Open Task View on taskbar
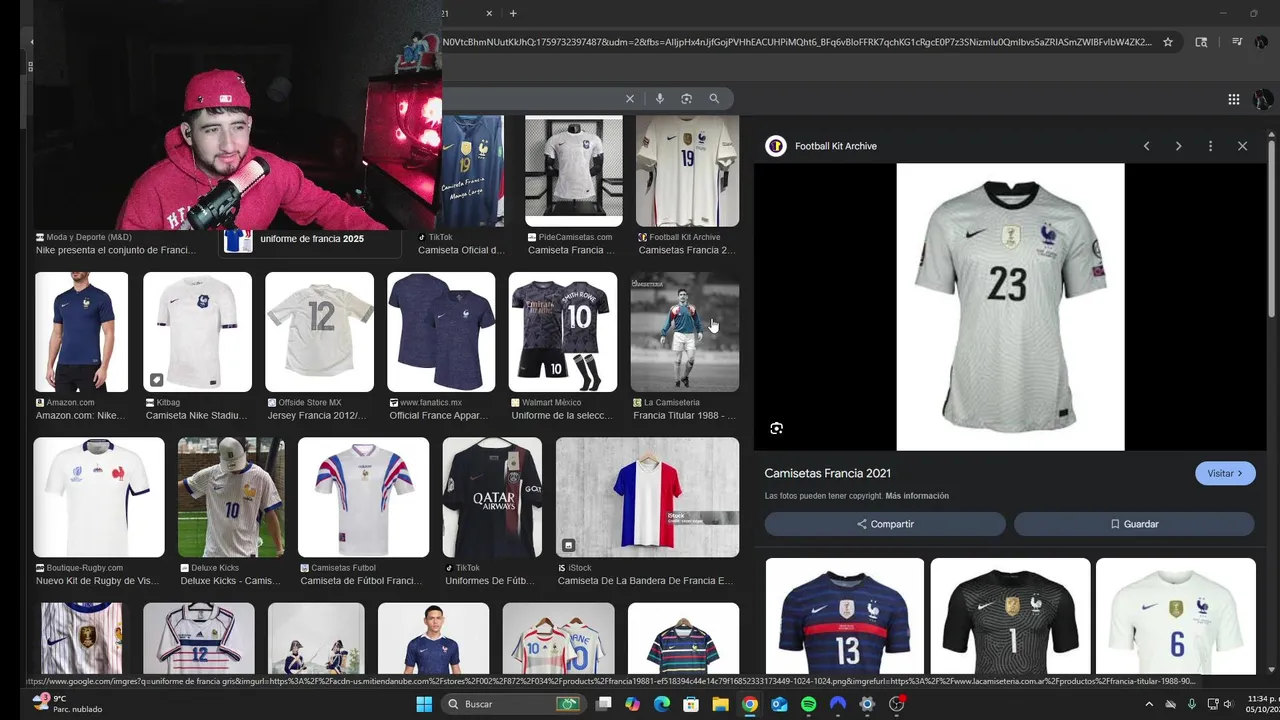1280x720 pixels. [x=603, y=704]
